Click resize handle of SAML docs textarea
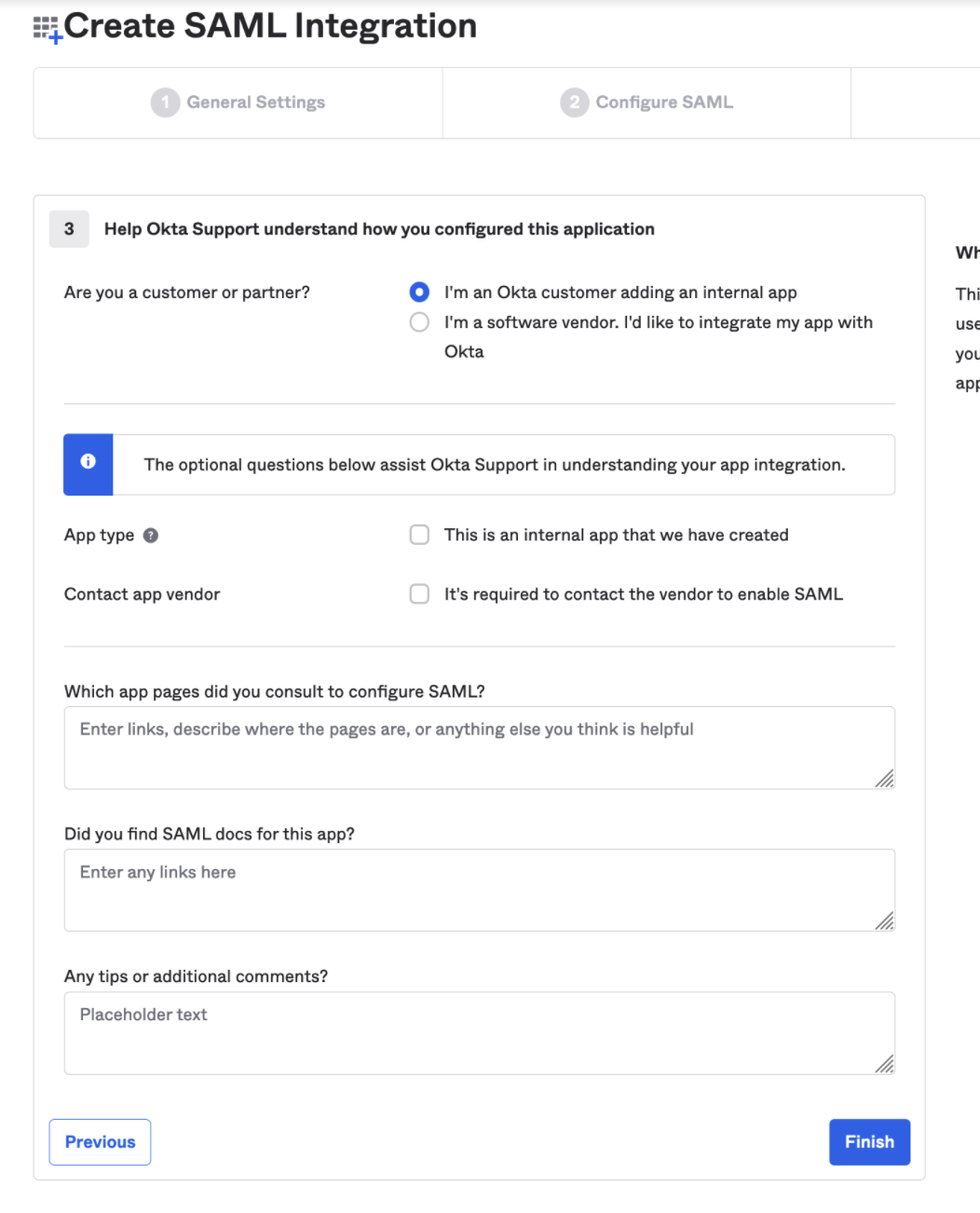The width and height of the screenshot is (980, 1213). click(x=884, y=921)
